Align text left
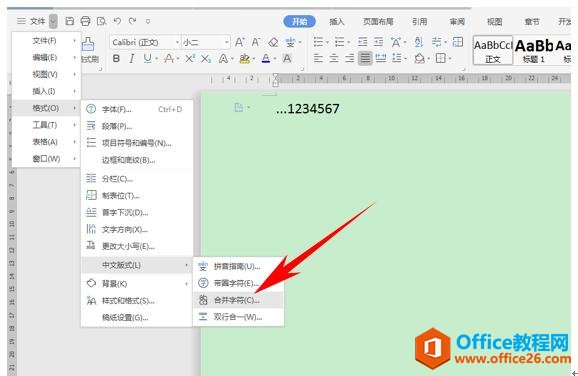The image size is (578, 376). pyautogui.click(x=318, y=58)
